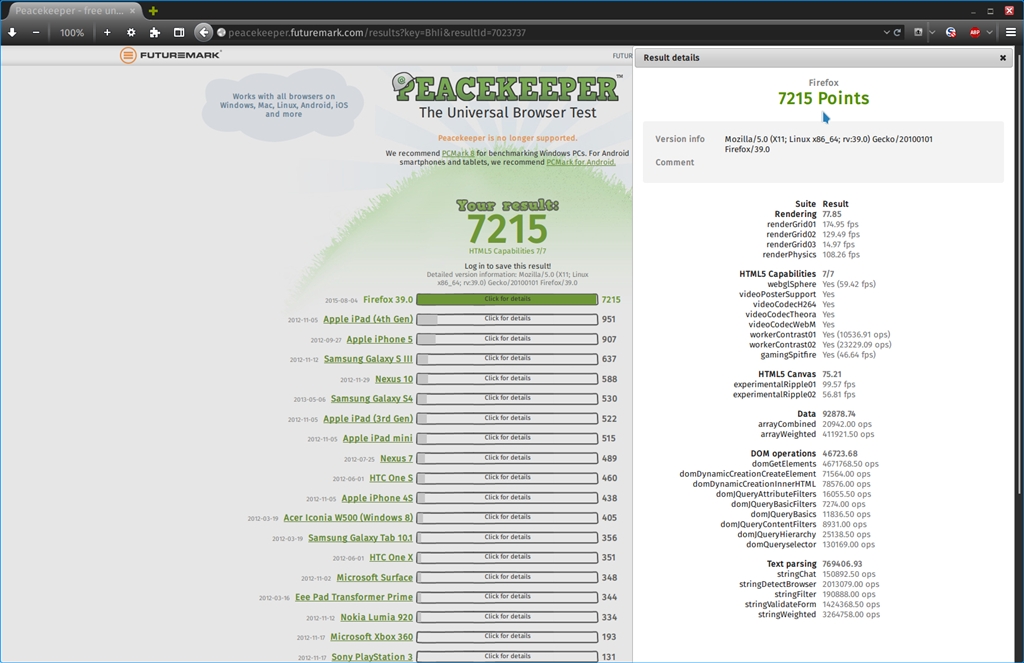This screenshot has width=1024, height=663.
Task: Open Apple iPhone 5 link
Action: [x=379, y=339]
